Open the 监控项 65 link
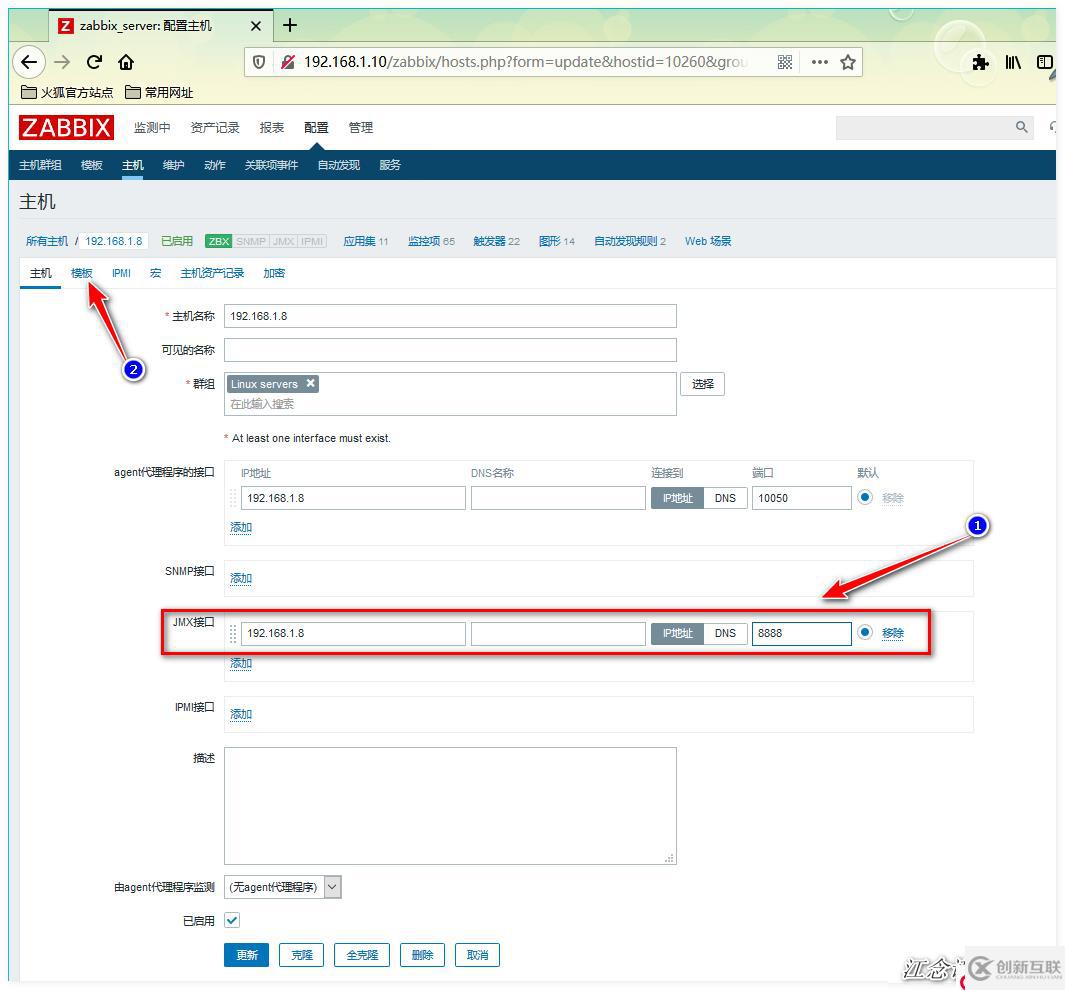1065x990 pixels. coord(431,241)
